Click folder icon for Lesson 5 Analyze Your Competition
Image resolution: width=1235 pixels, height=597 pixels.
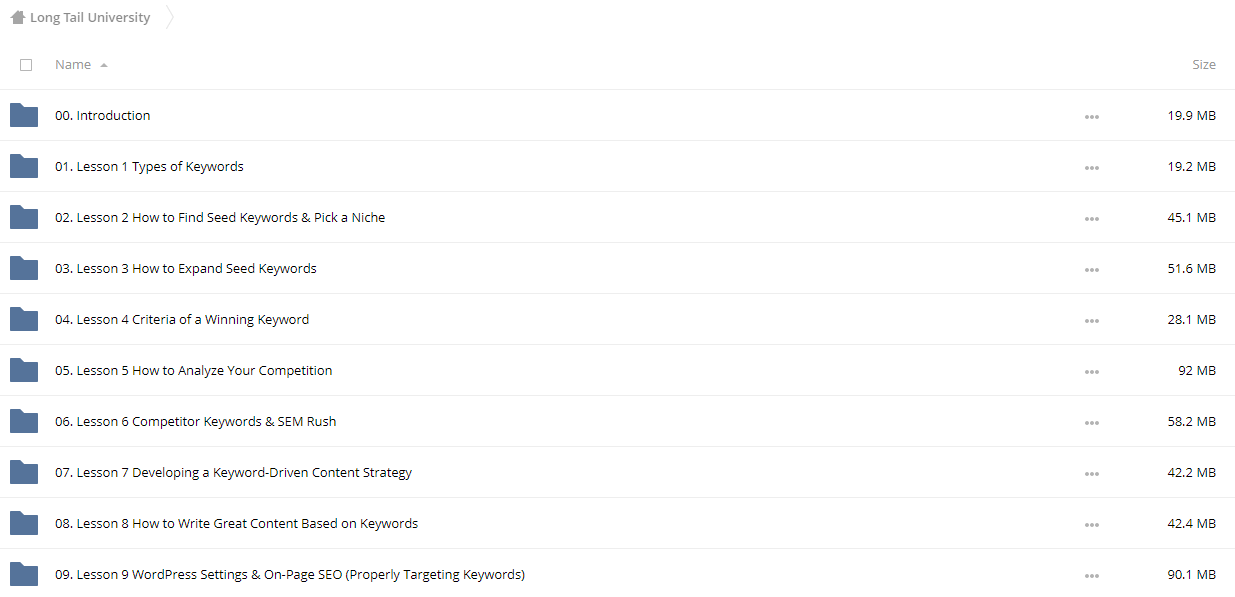24,370
